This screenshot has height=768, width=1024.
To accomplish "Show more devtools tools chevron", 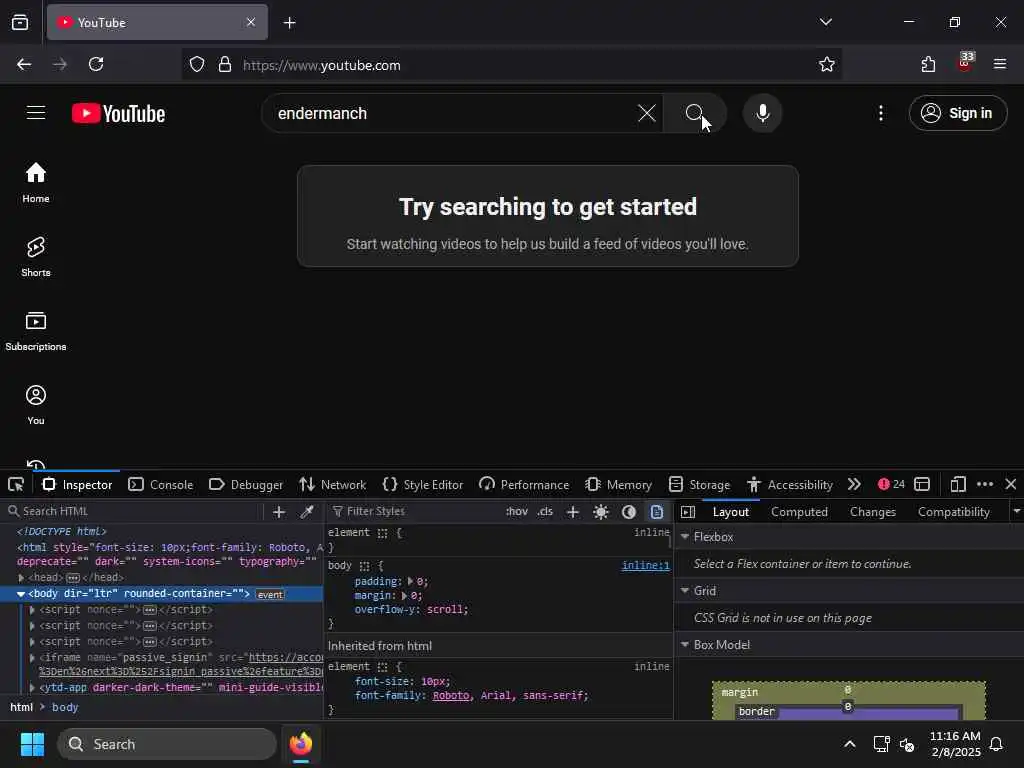I will tap(854, 485).
